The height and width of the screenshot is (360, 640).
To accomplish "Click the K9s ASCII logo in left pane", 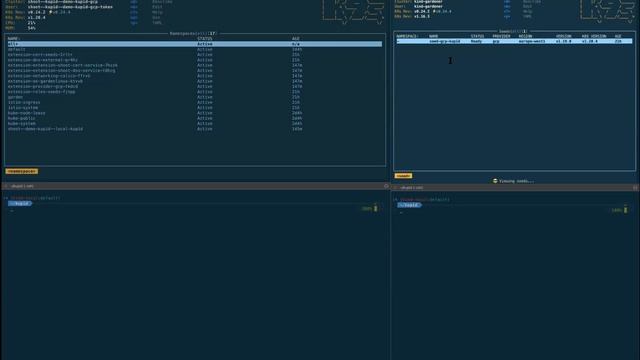I will pyautogui.click(x=353, y=11).
